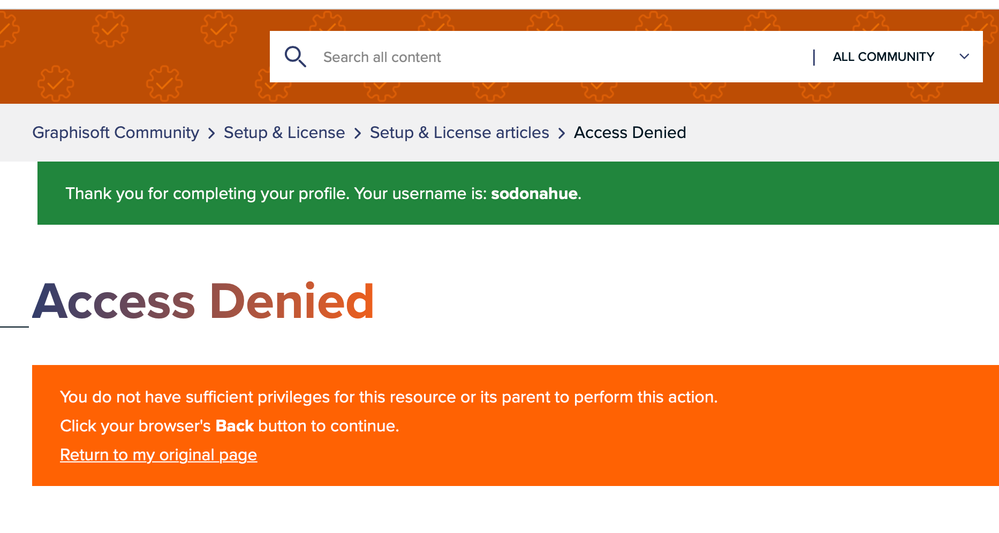
Task: Go to Graphisoft Community breadcrumb
Action: pyautogui.click(x=115, y=133)
